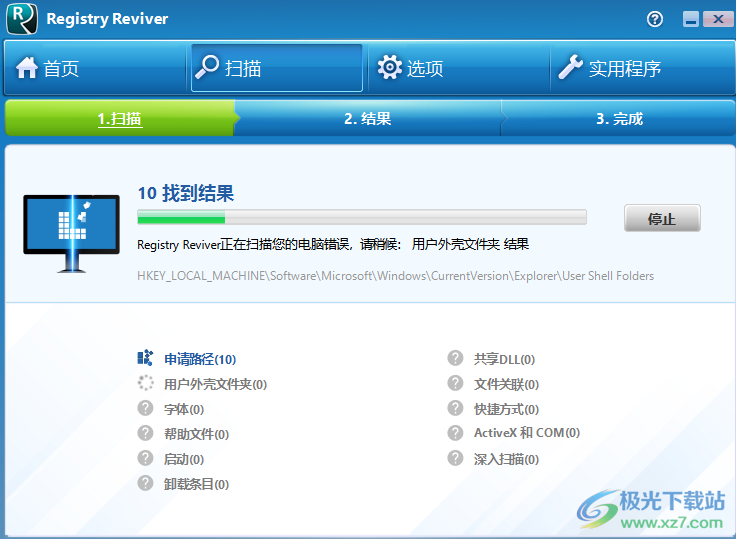Screen dimensions: 736x539
Task: Click the wrench utilities icon
Action: (x=571, y=67)
